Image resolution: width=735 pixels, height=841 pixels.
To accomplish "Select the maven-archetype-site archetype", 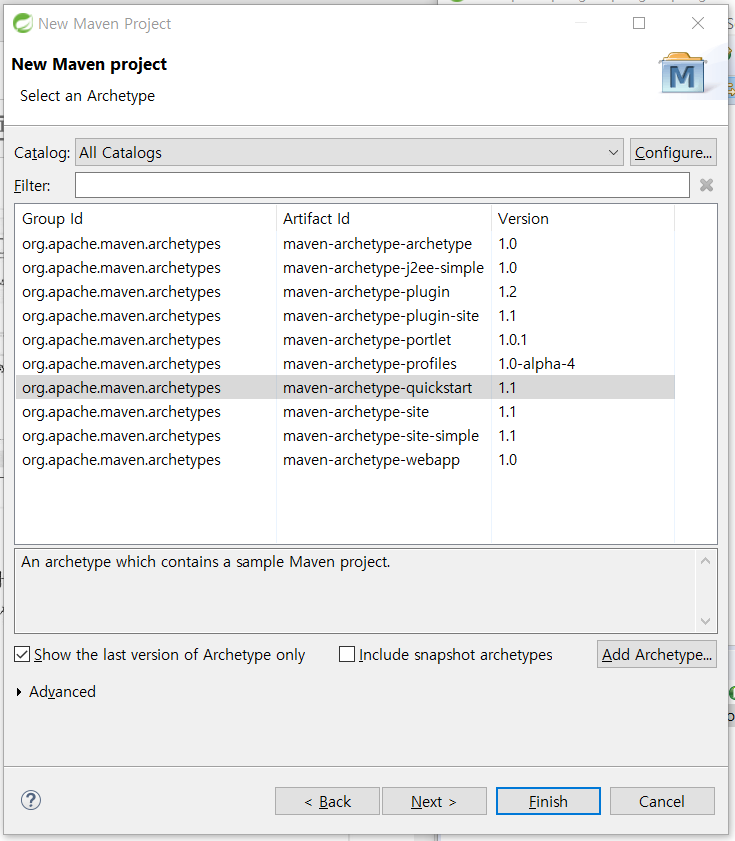I will click(x=345, y=412).
